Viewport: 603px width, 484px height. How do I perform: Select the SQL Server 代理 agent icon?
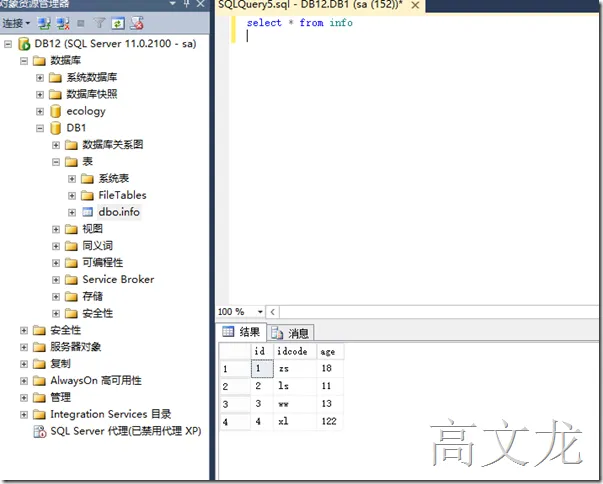click(40, 431)
